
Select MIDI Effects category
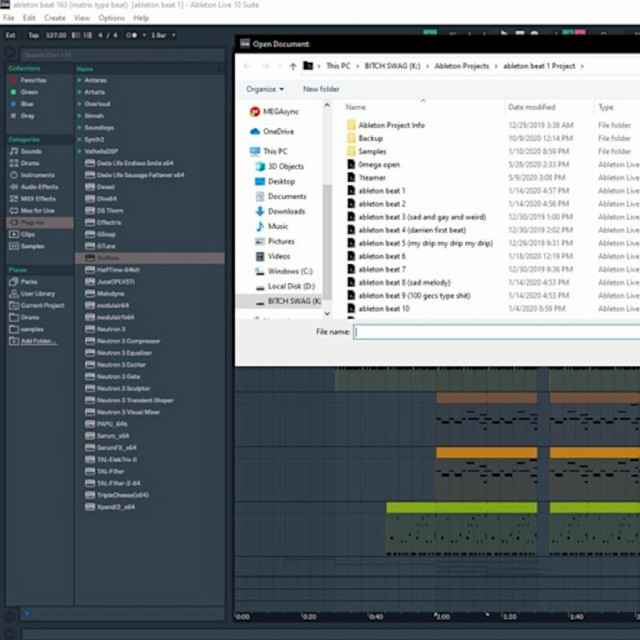tap(38, 199)
